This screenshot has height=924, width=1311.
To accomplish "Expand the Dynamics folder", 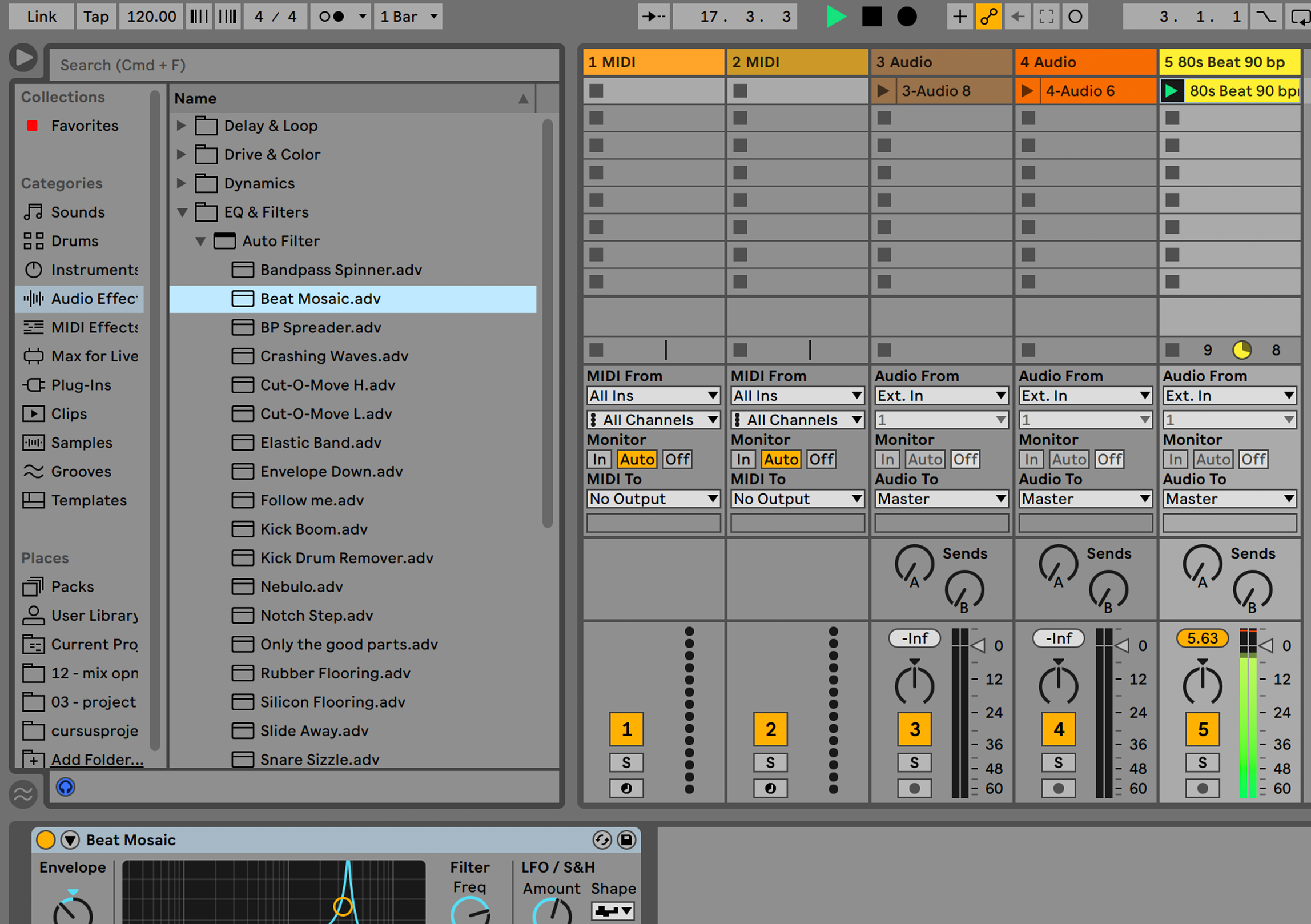I will [182, 183].
